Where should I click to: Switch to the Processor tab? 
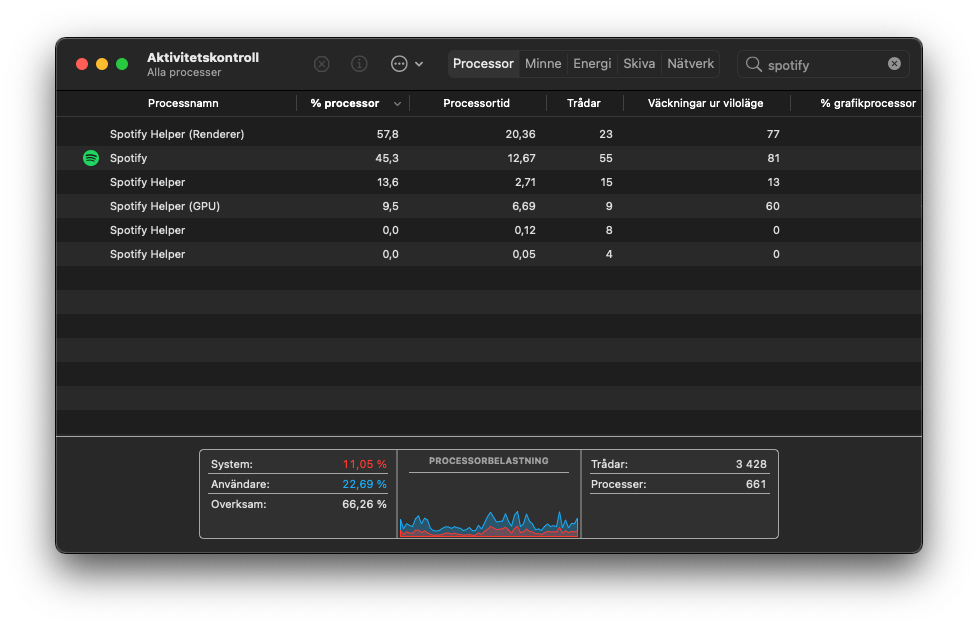click(x=483, y=64)
